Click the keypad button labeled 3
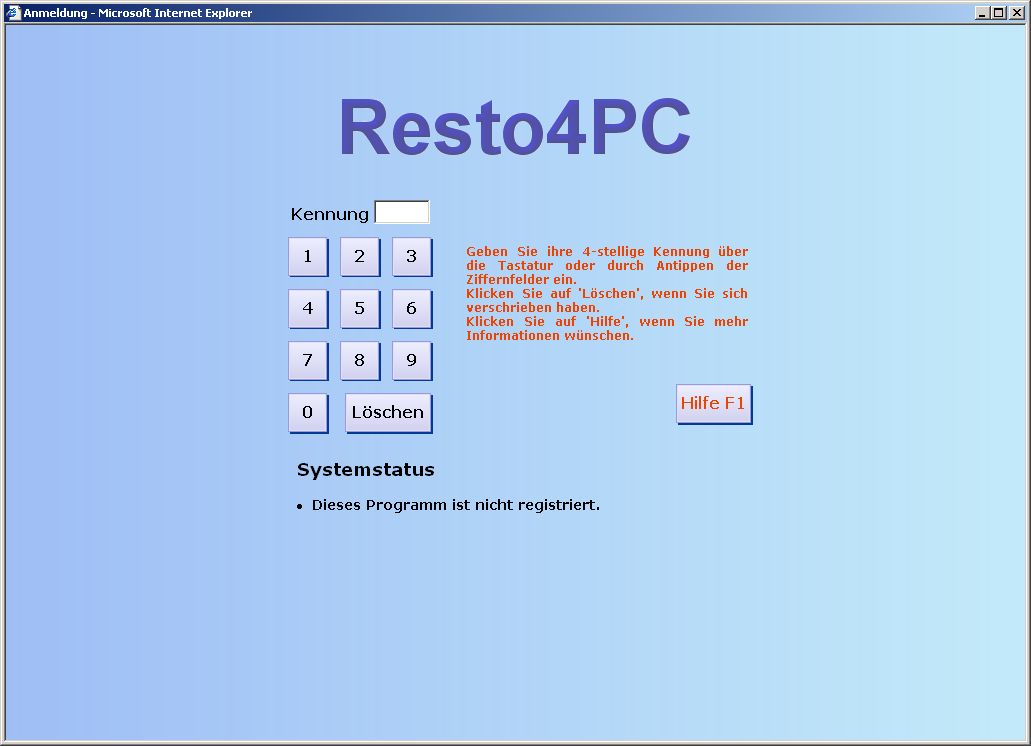The height and width of the screenshot is (746, 1031). coord(411,257)
